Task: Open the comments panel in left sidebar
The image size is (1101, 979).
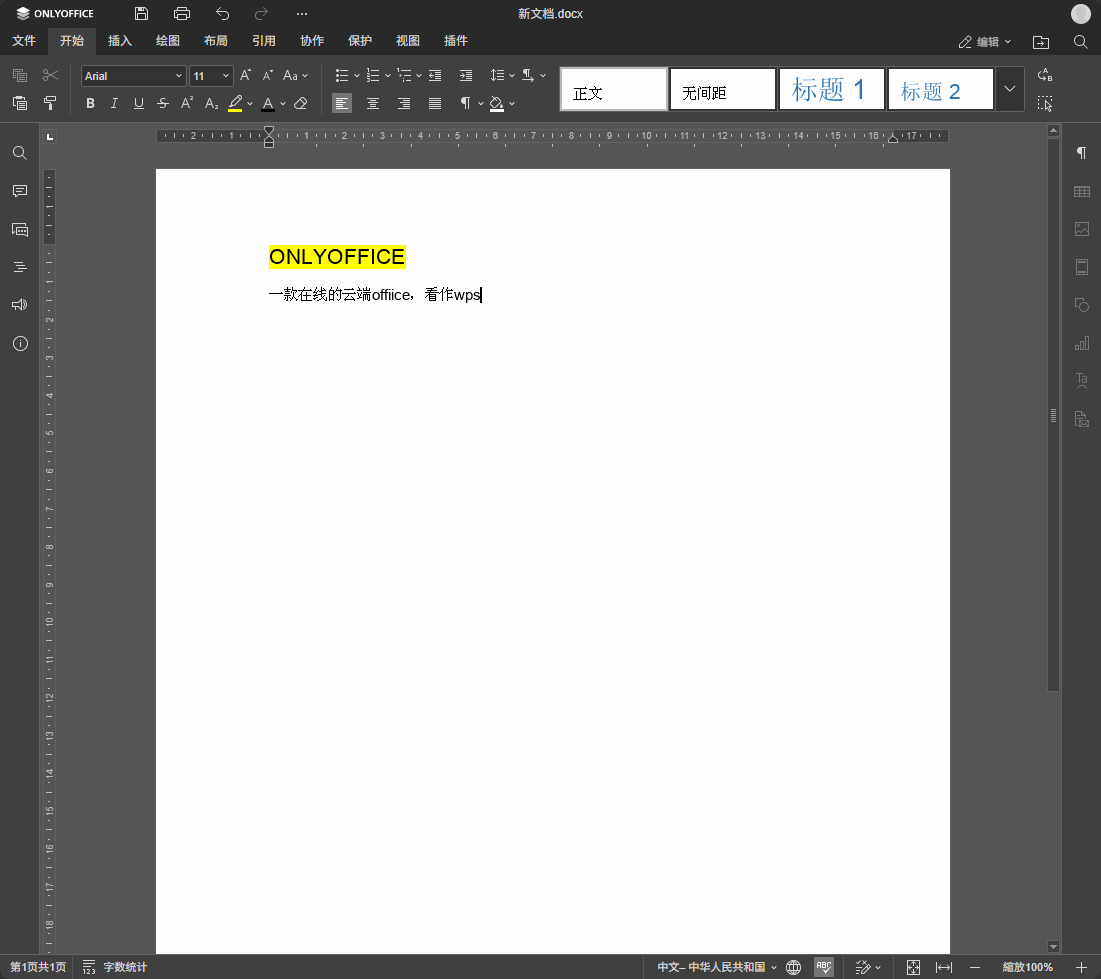Action: [x=20, y=191]
